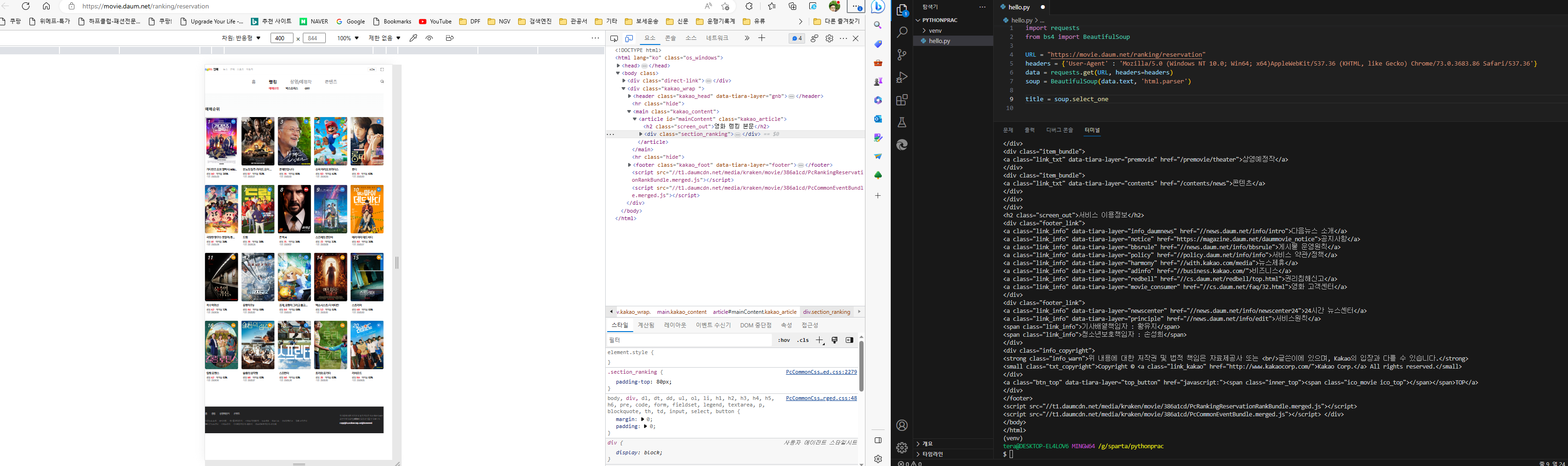Switch to the Network (네트워크) DevTools tab
The image size is (1568, 466).
coord(717,38)
